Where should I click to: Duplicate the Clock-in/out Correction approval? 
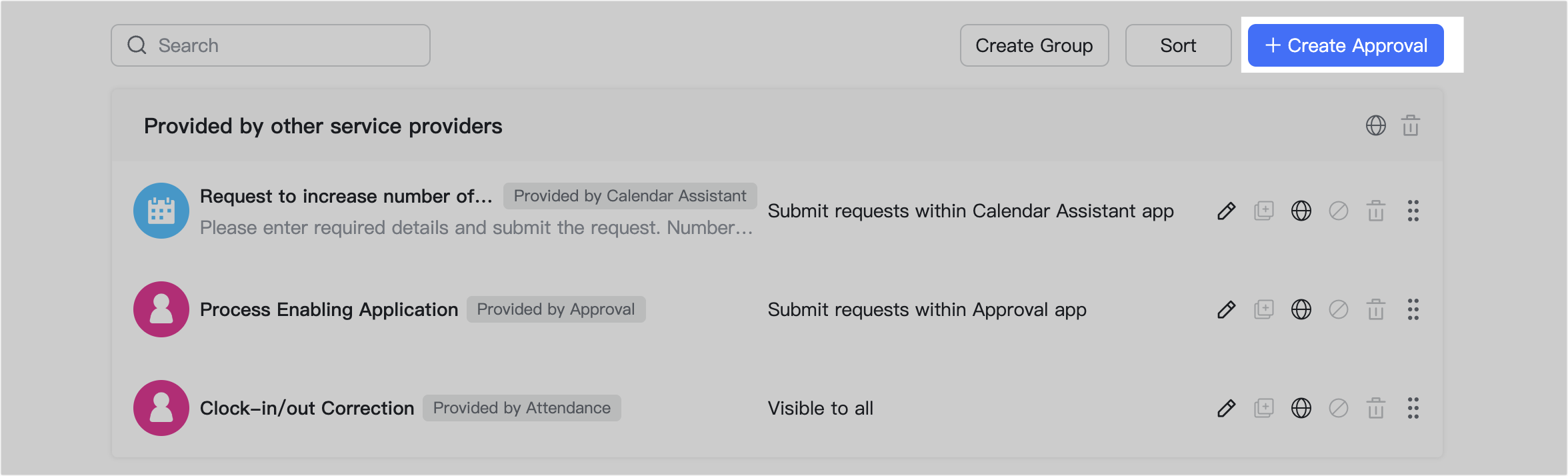coord(1264,408)
